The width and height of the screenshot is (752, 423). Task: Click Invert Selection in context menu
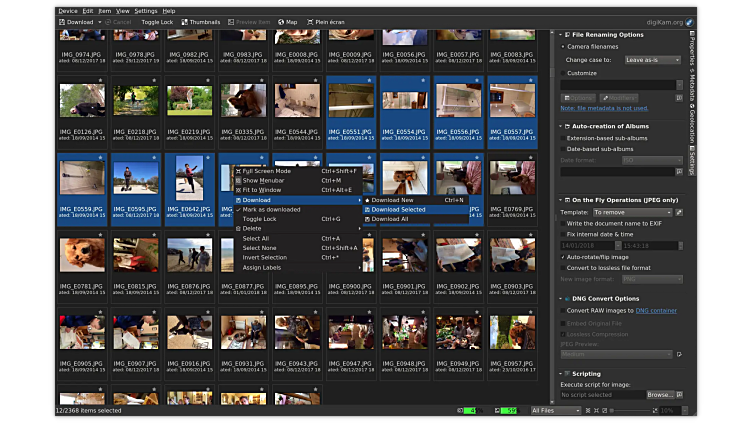click(x=265, y=257)
